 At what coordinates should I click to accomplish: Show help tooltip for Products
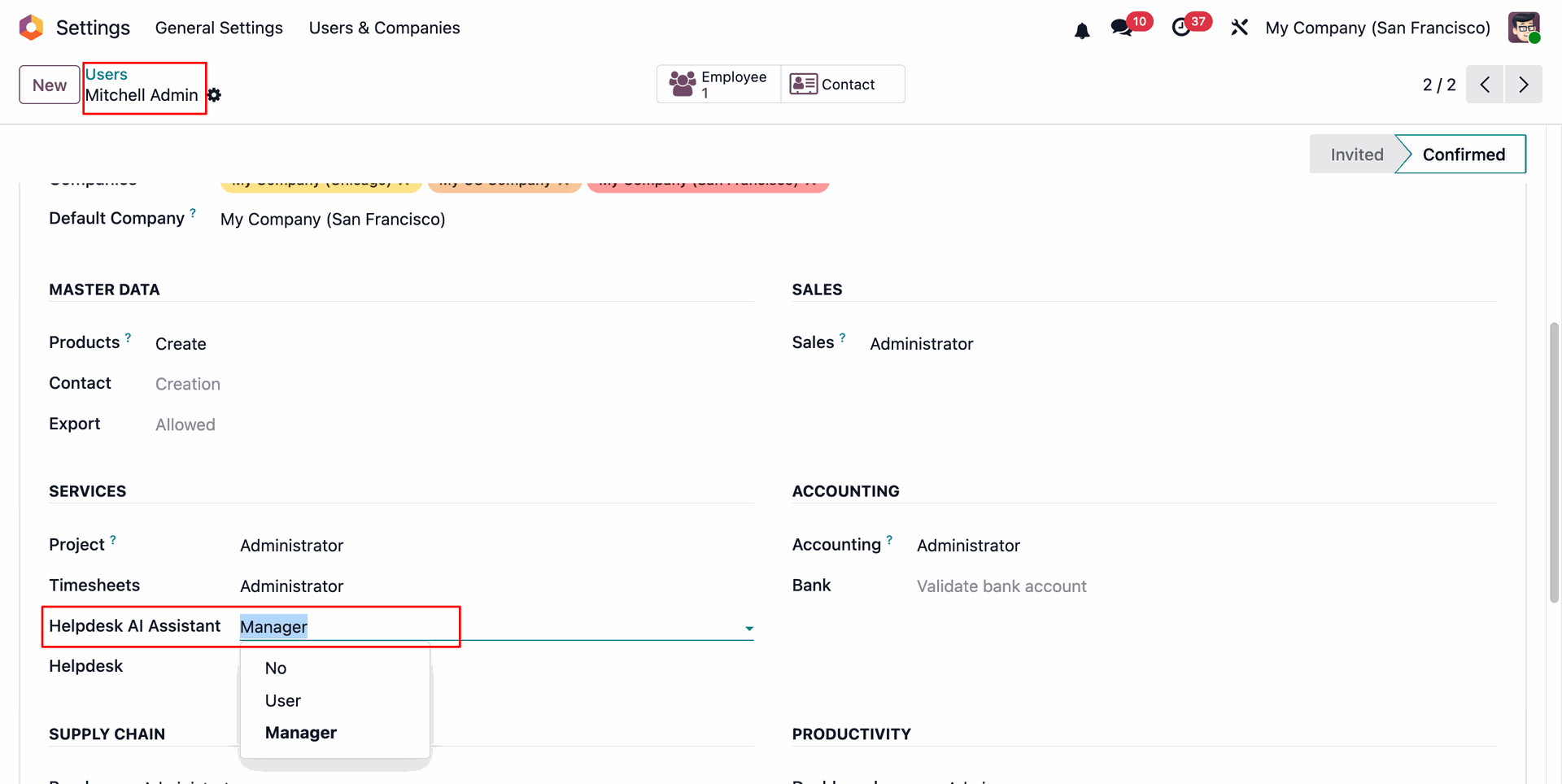[x=128, y=337]
